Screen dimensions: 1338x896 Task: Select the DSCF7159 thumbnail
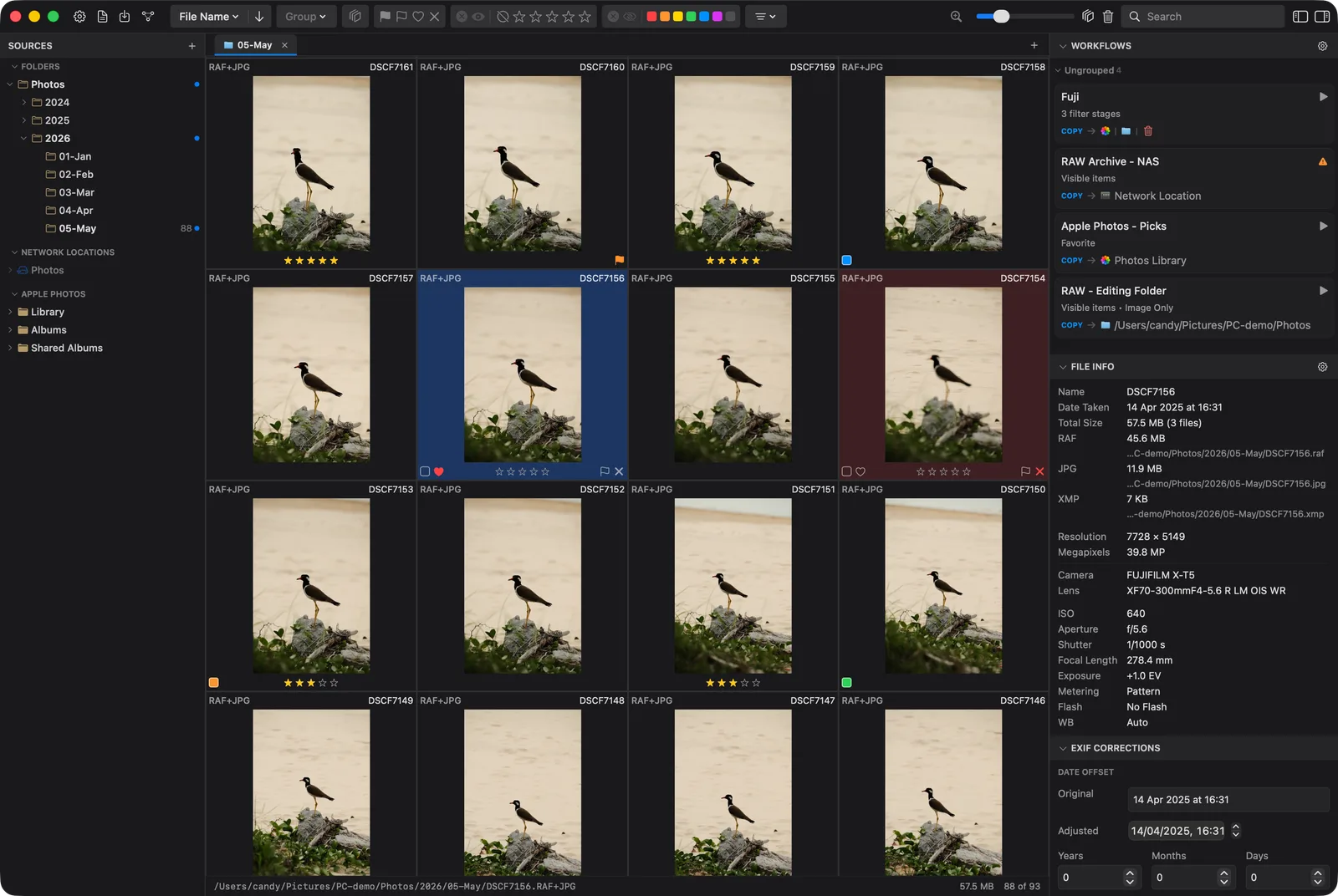coord(733,164)
